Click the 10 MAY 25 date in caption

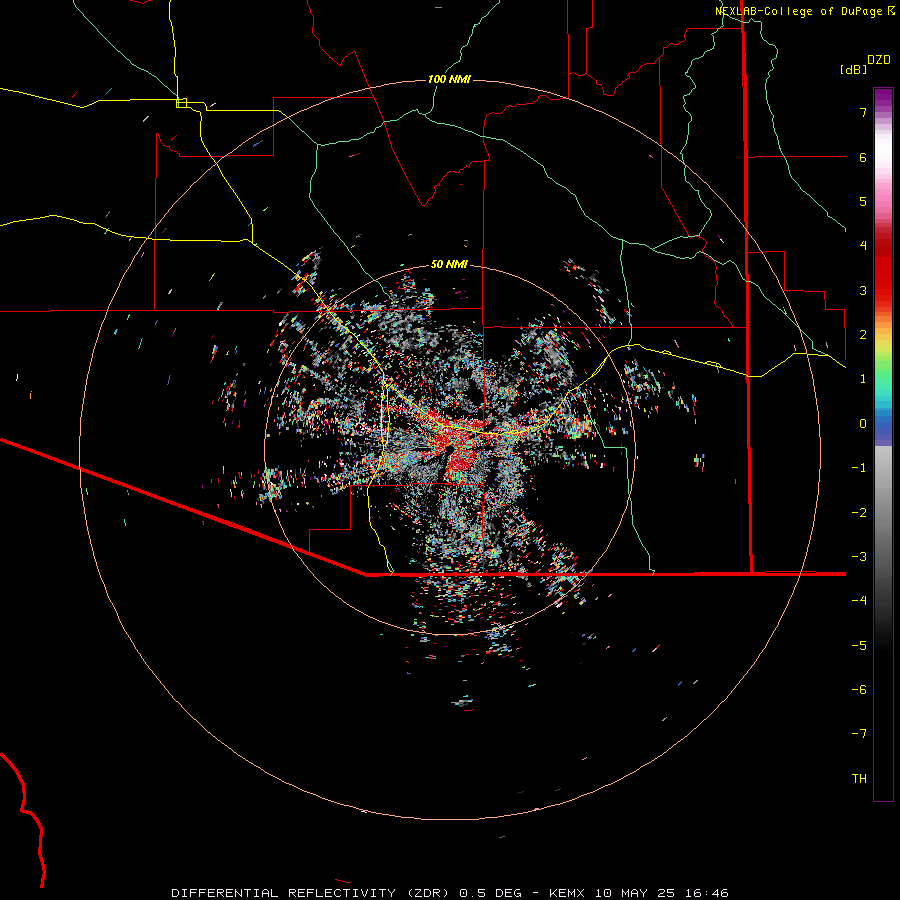pyautogui.click(x=634, y=893)
